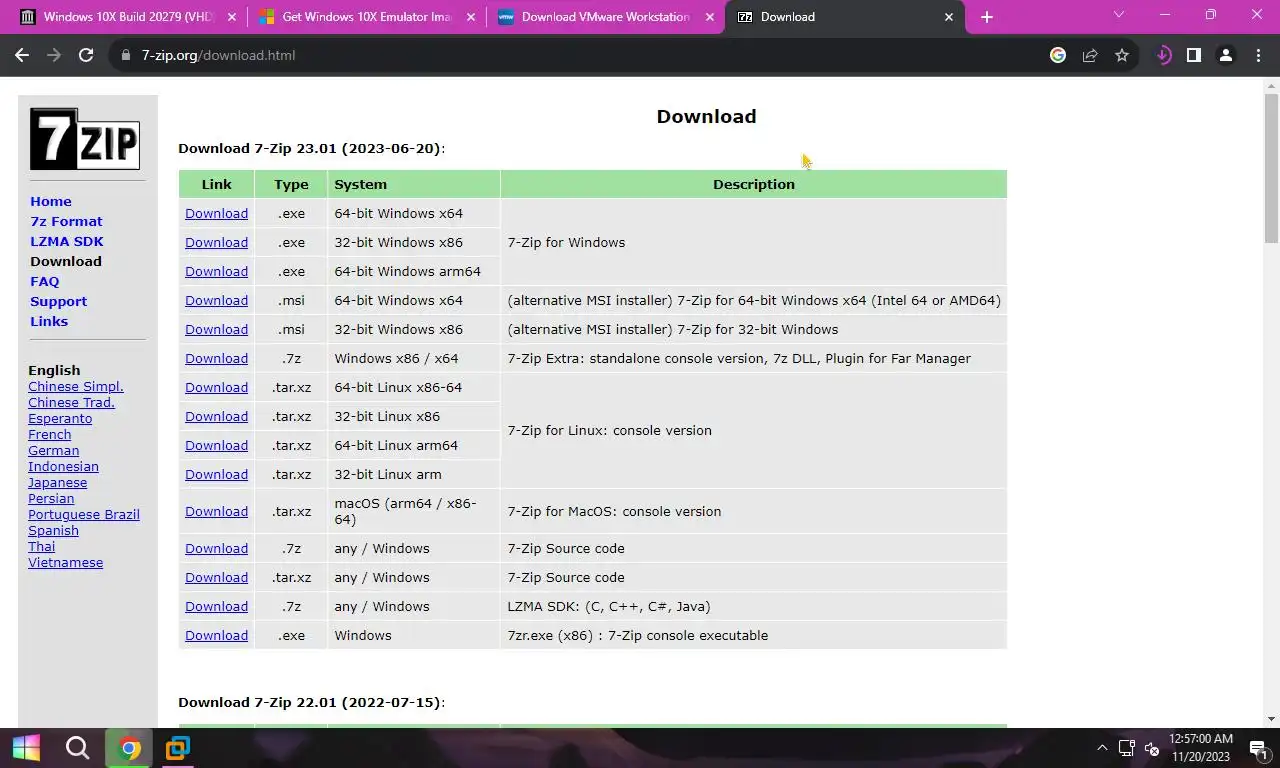Open the downloads extension icon
The height and width of the screenshot is (768, 1280).
[1163, 55]
